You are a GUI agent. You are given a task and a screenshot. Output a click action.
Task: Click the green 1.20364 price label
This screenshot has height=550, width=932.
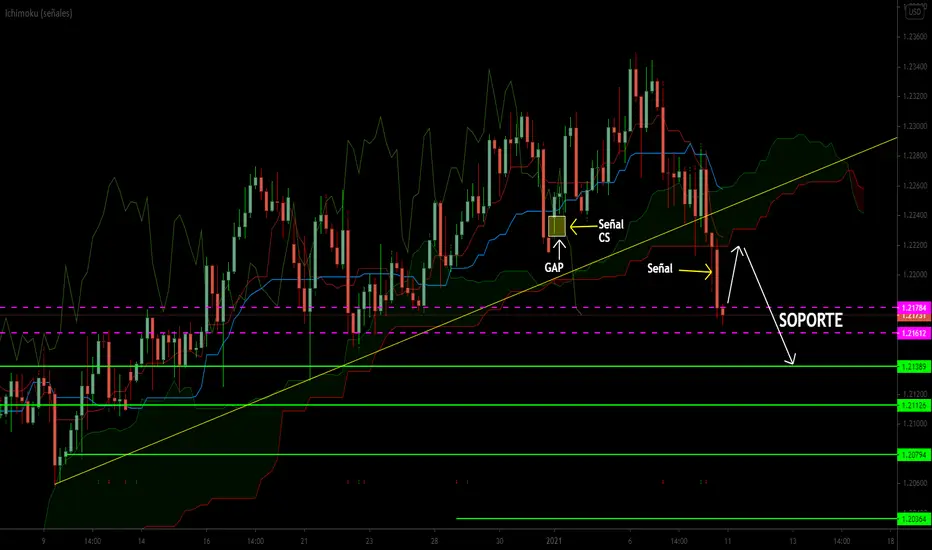click(x=914, y=519)
